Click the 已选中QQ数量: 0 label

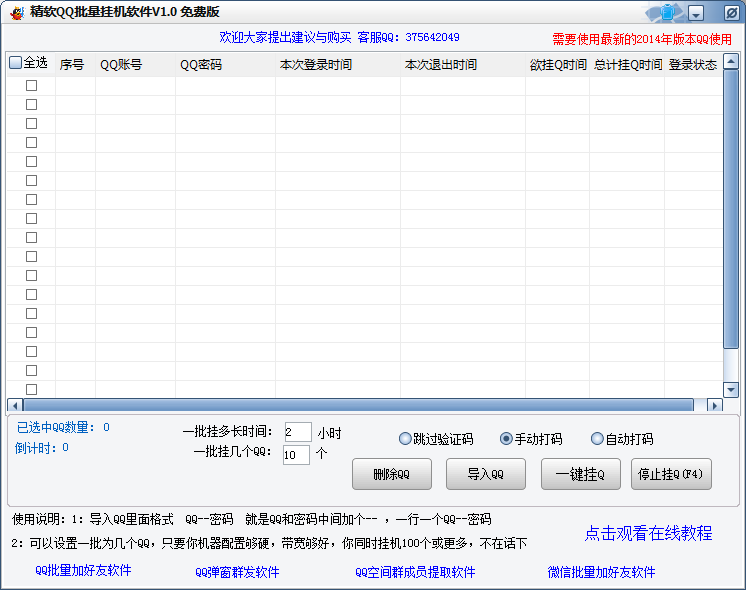63,427
